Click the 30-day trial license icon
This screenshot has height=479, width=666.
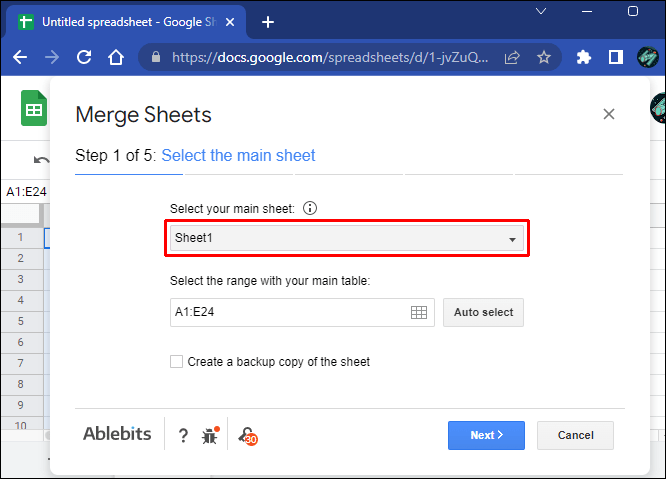[247, 435]
